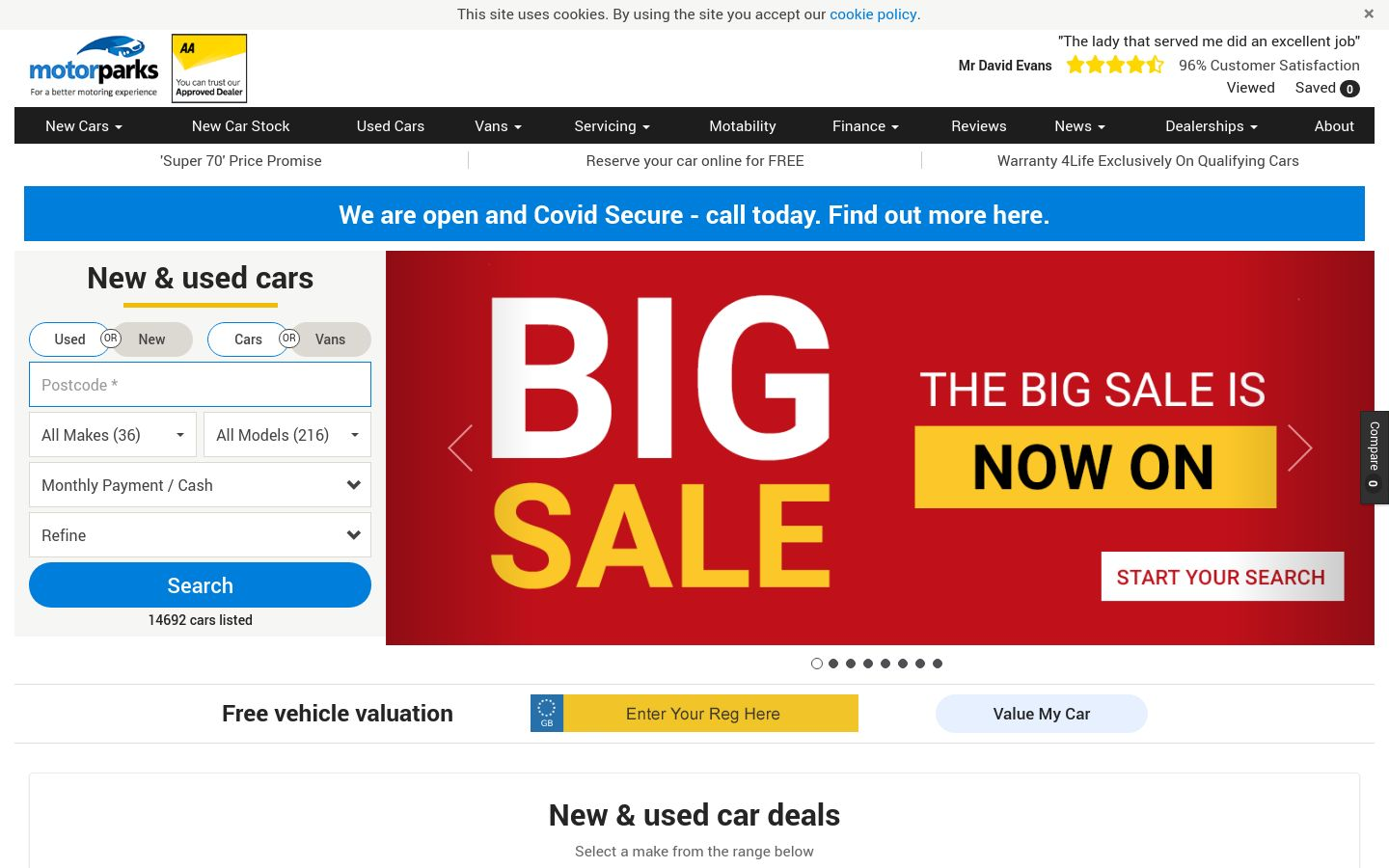Expand the Monthly Payment / Cash selector
Viewport: 1389px width, 868px height.
click(x=200, y=485)
